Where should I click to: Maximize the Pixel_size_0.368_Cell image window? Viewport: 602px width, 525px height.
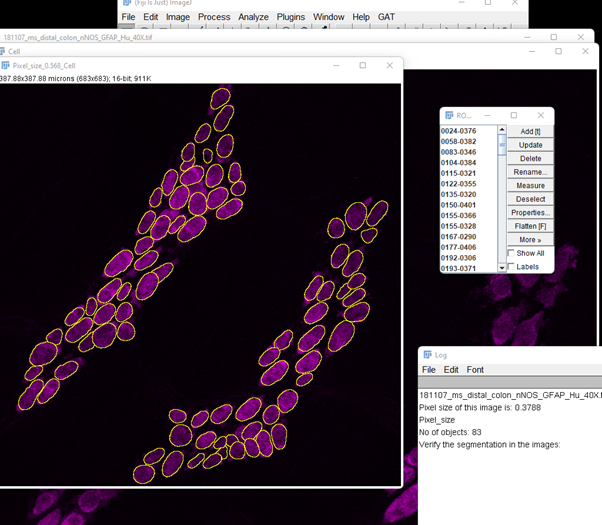(363, 66)
